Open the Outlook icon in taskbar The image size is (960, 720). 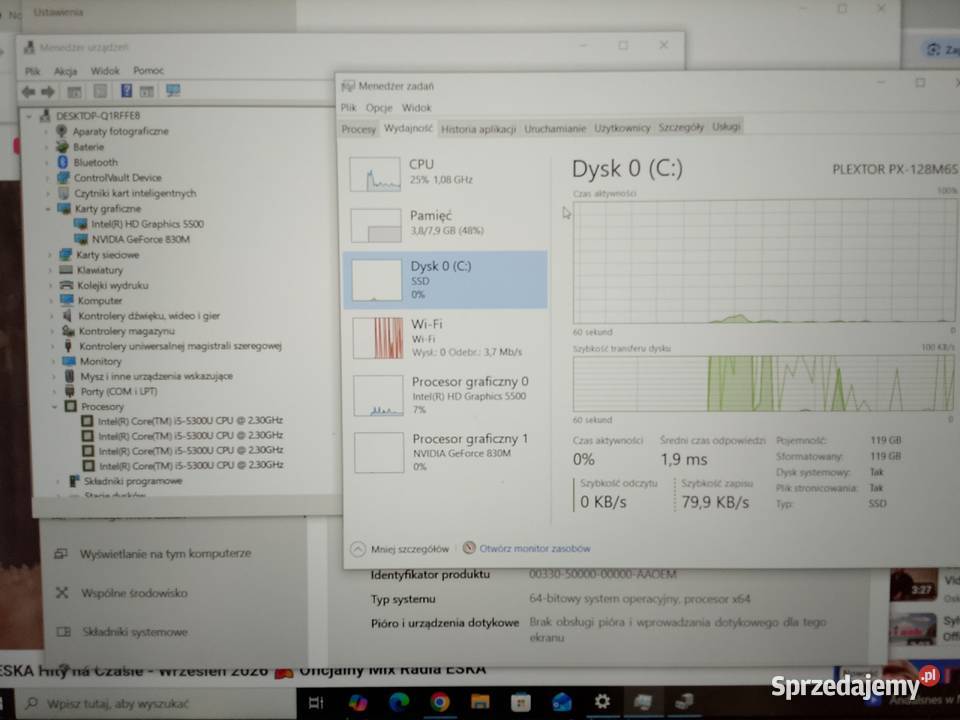coord(561,702)
